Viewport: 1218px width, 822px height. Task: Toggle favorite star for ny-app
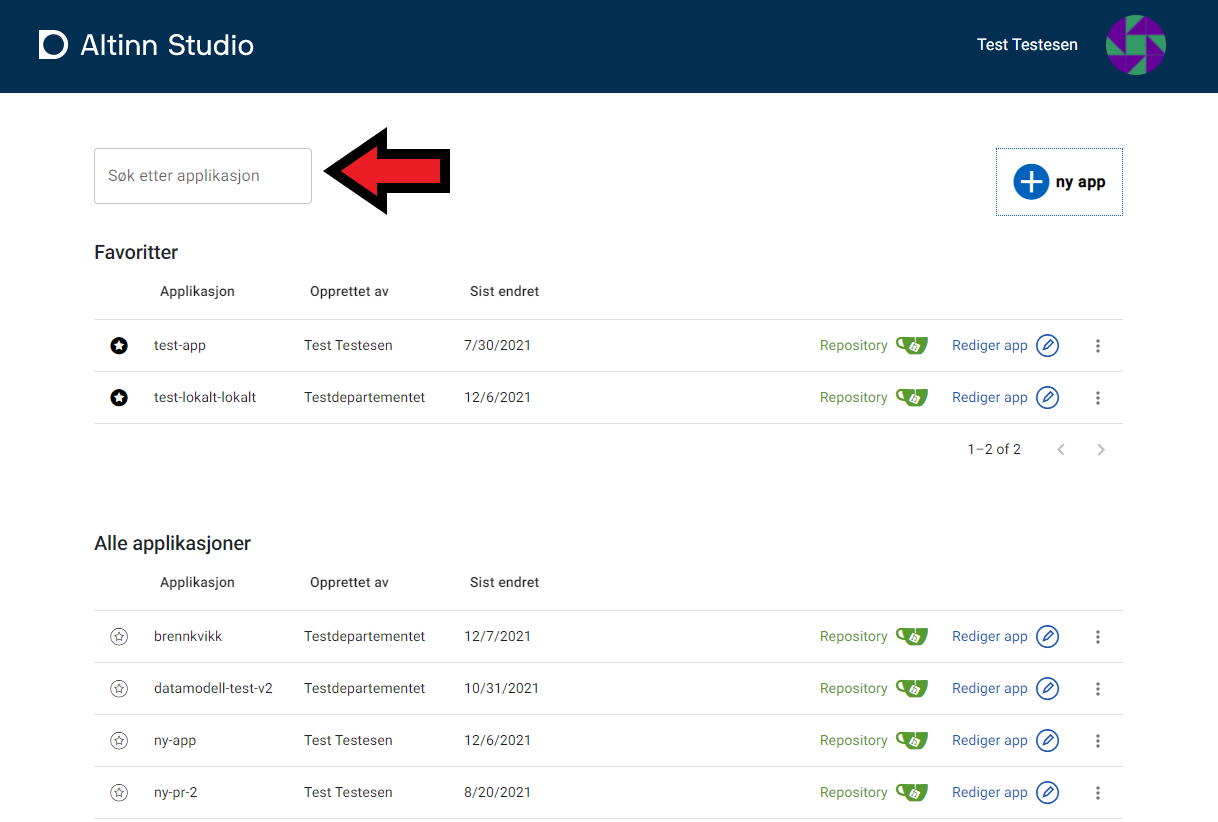[119, 740]
